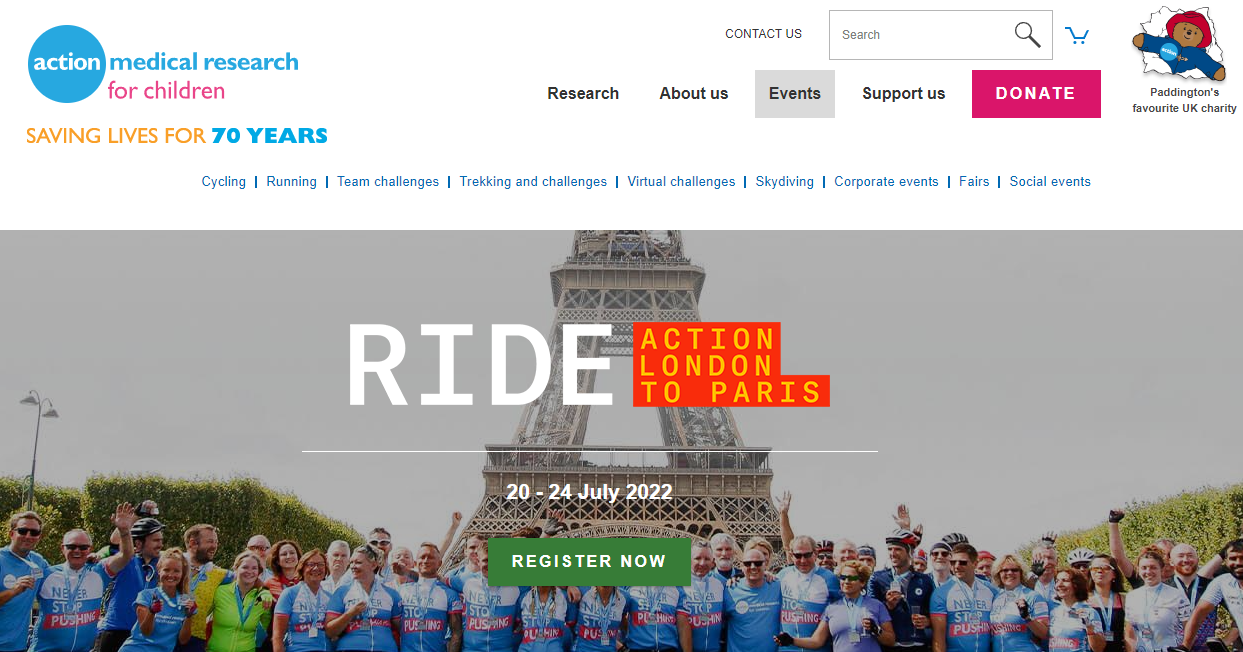
Task: Select the Skydiving link
Action: click(x=785, y=182)
